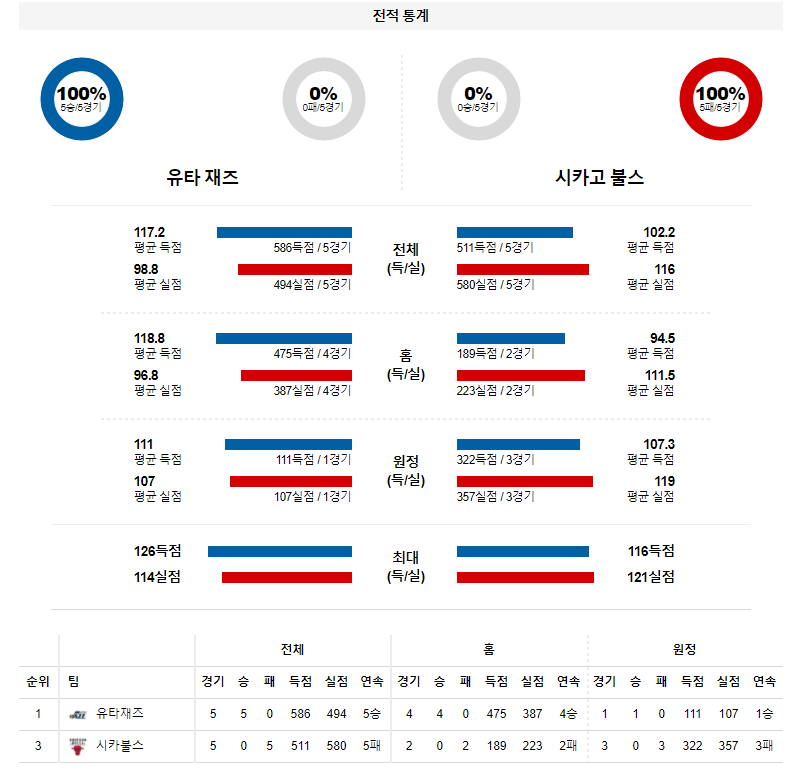Image resolution: width=797 pixels, height=775 pixels.
Task: Click the 순위 column header
Action: pos(38,681)
